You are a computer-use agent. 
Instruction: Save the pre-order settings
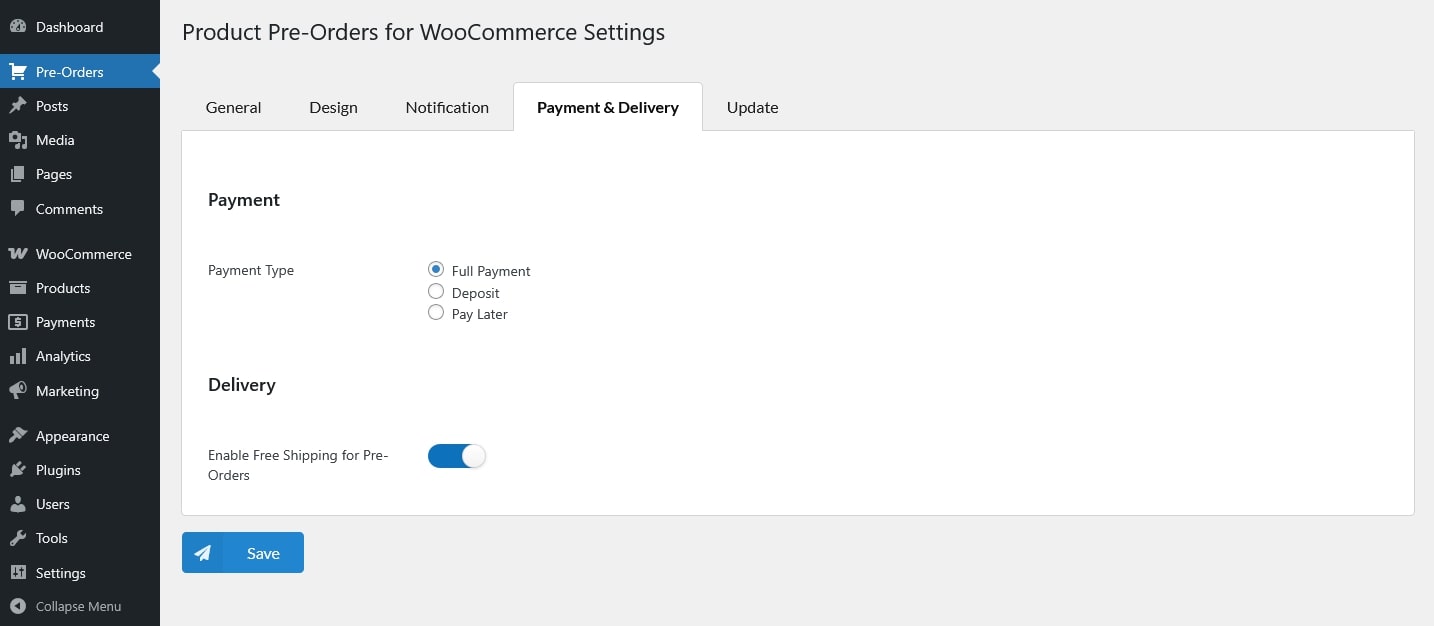point(243,553)
